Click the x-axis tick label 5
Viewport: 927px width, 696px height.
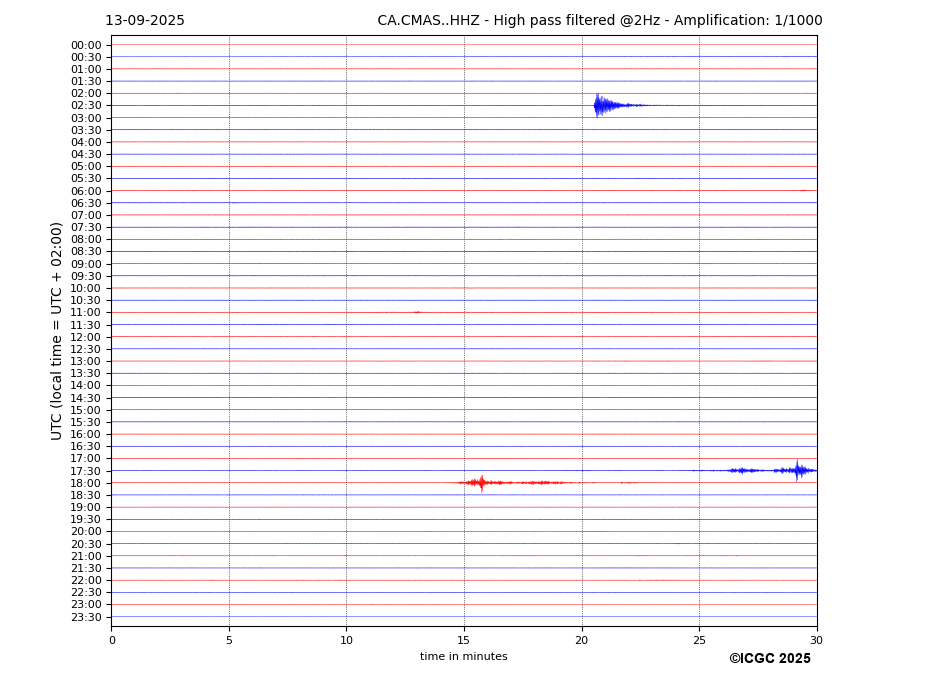tap(229, 640)
